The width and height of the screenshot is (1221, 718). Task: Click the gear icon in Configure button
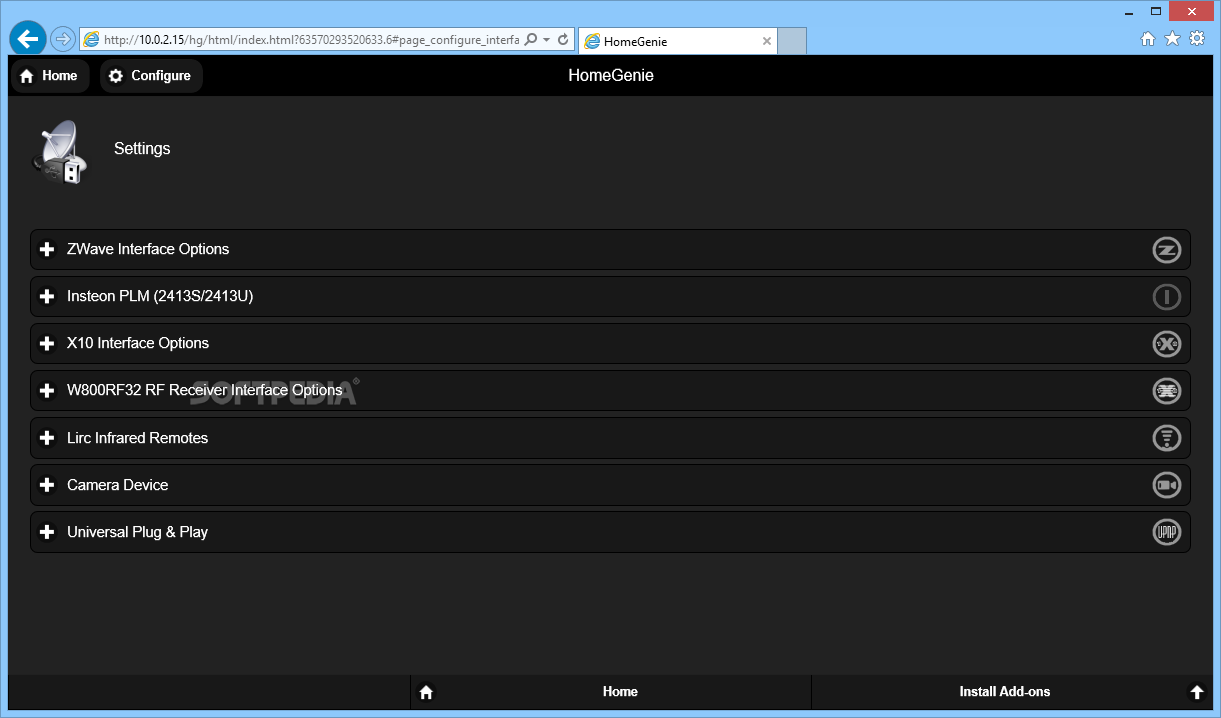(116, 76)
